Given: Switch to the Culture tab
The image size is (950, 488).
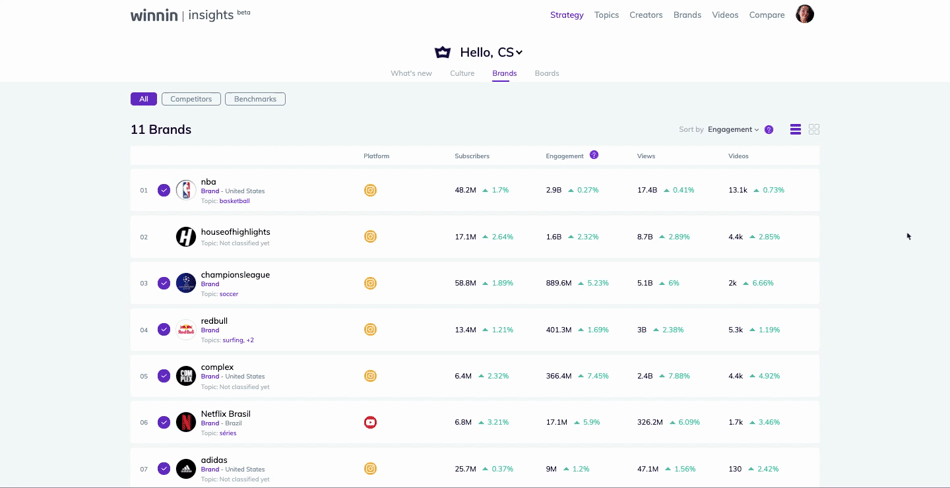Looking at the screenshot, I should [x=462, y=73].
